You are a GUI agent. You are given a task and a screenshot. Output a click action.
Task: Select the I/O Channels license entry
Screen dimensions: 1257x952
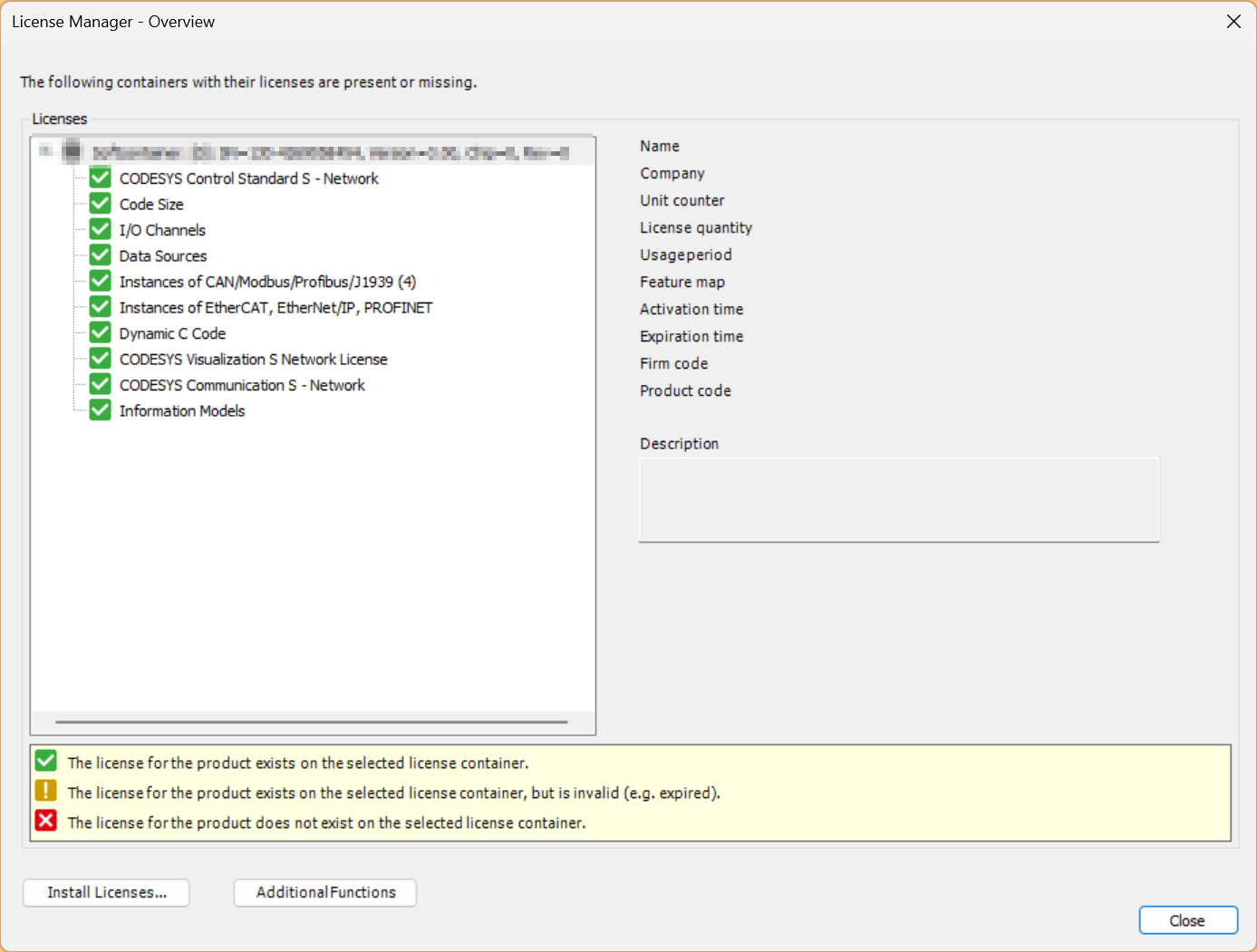pyautogui.click(x=162, y=230)
